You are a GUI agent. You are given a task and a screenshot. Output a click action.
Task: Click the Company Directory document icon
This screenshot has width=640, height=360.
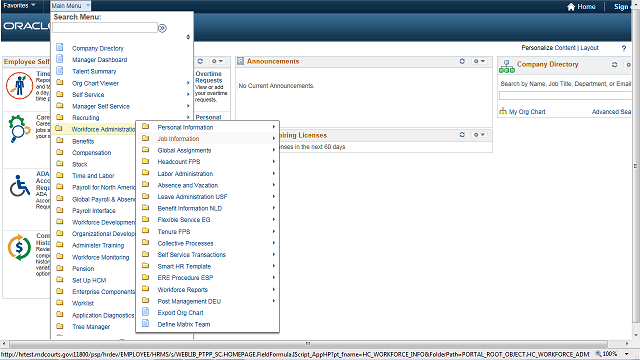pos(60,47)
